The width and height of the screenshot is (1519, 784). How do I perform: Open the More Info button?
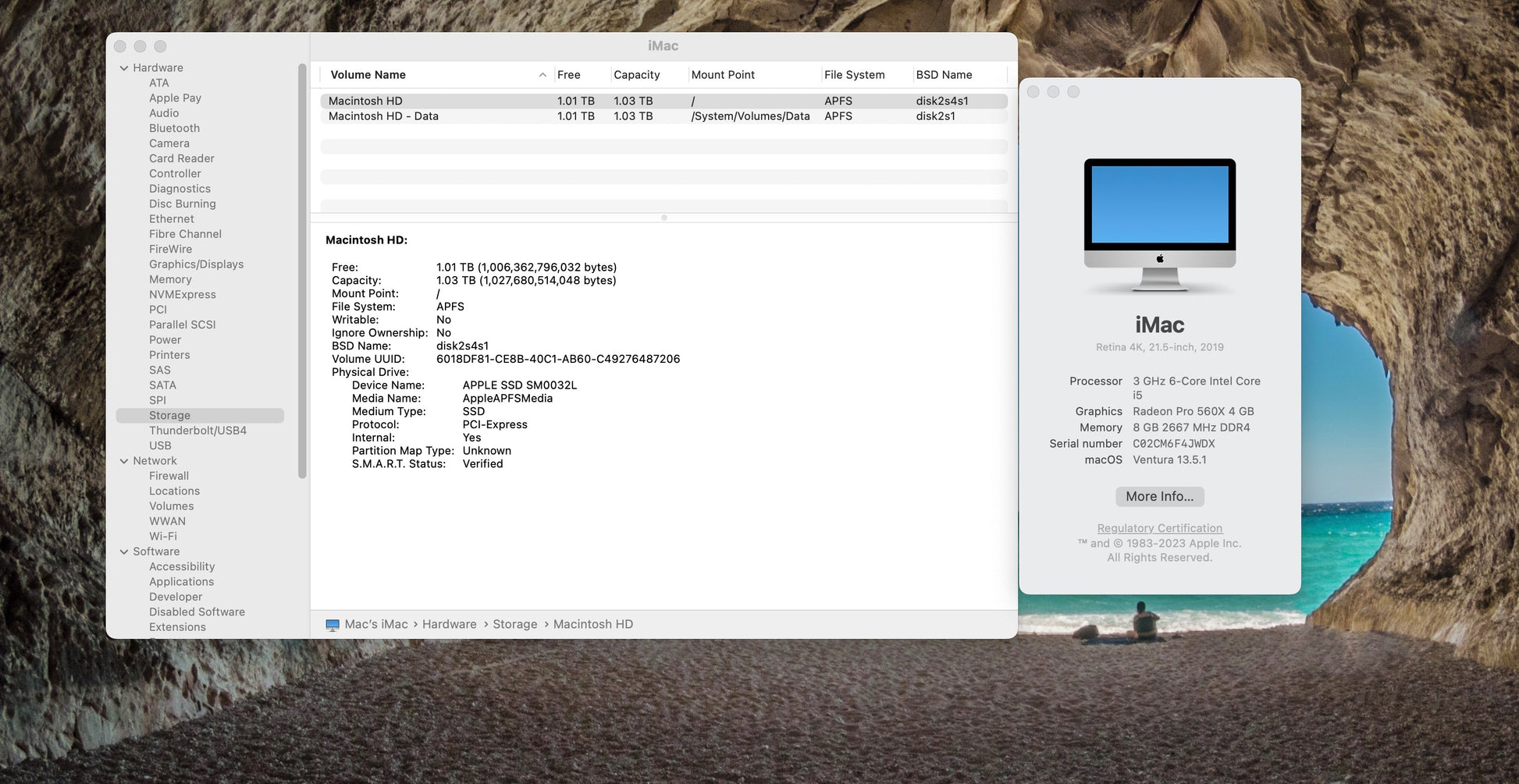click(1159, 496)
